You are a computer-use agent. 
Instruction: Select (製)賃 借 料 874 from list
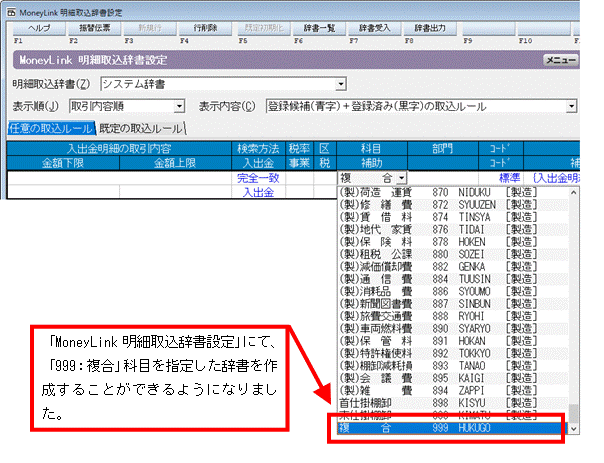[453, 217]
